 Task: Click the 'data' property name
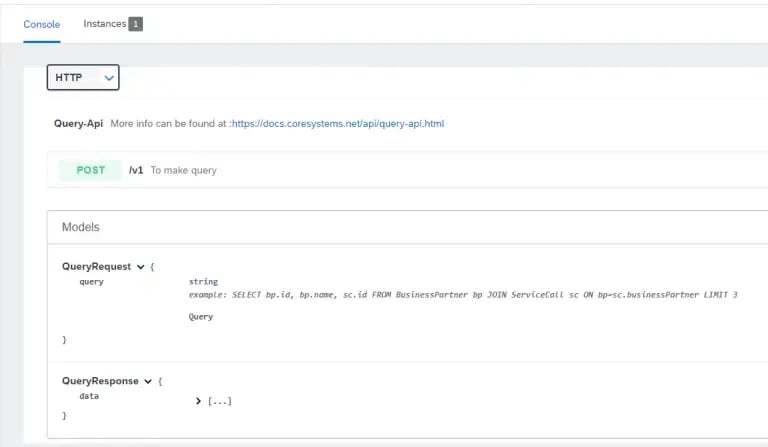[89, 396]
